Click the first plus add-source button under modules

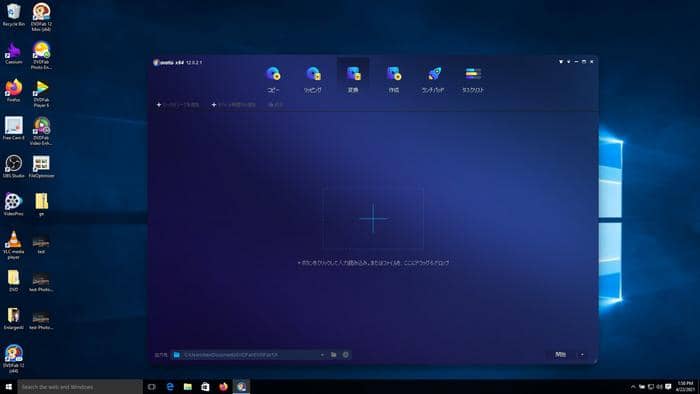(x=178, y=104)
